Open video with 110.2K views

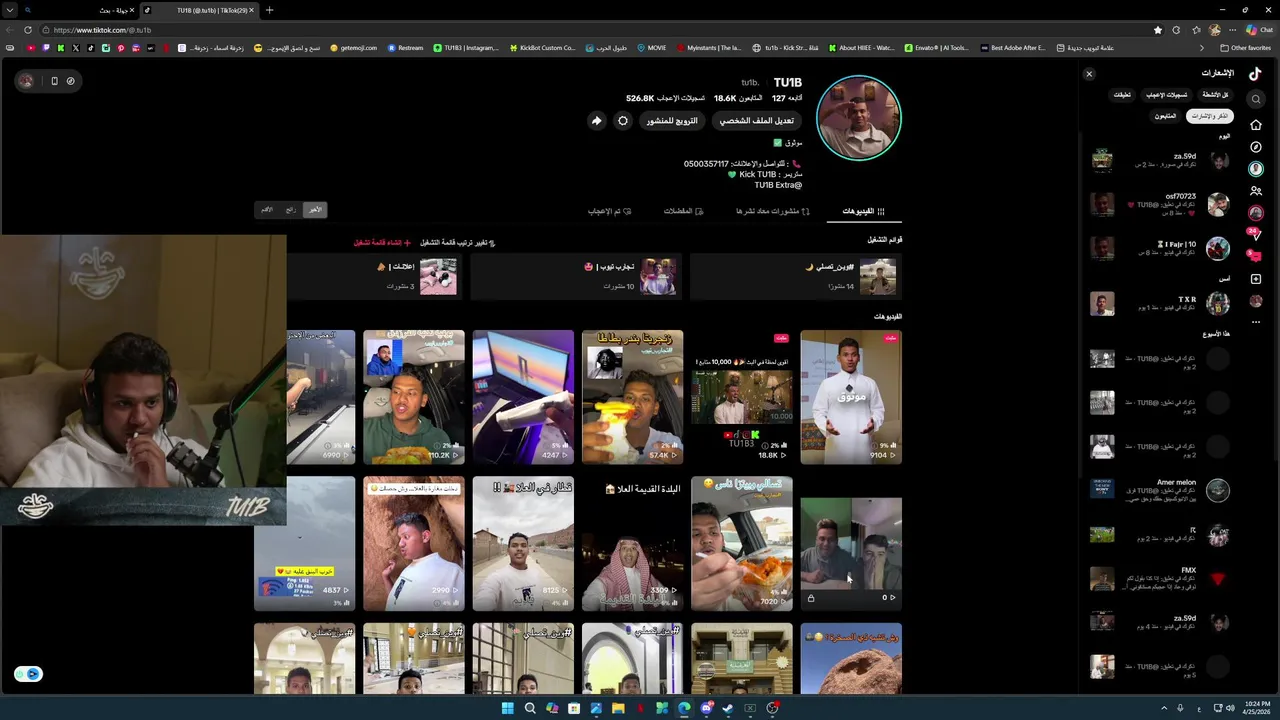pyautogui.click(x=414, y=397)
